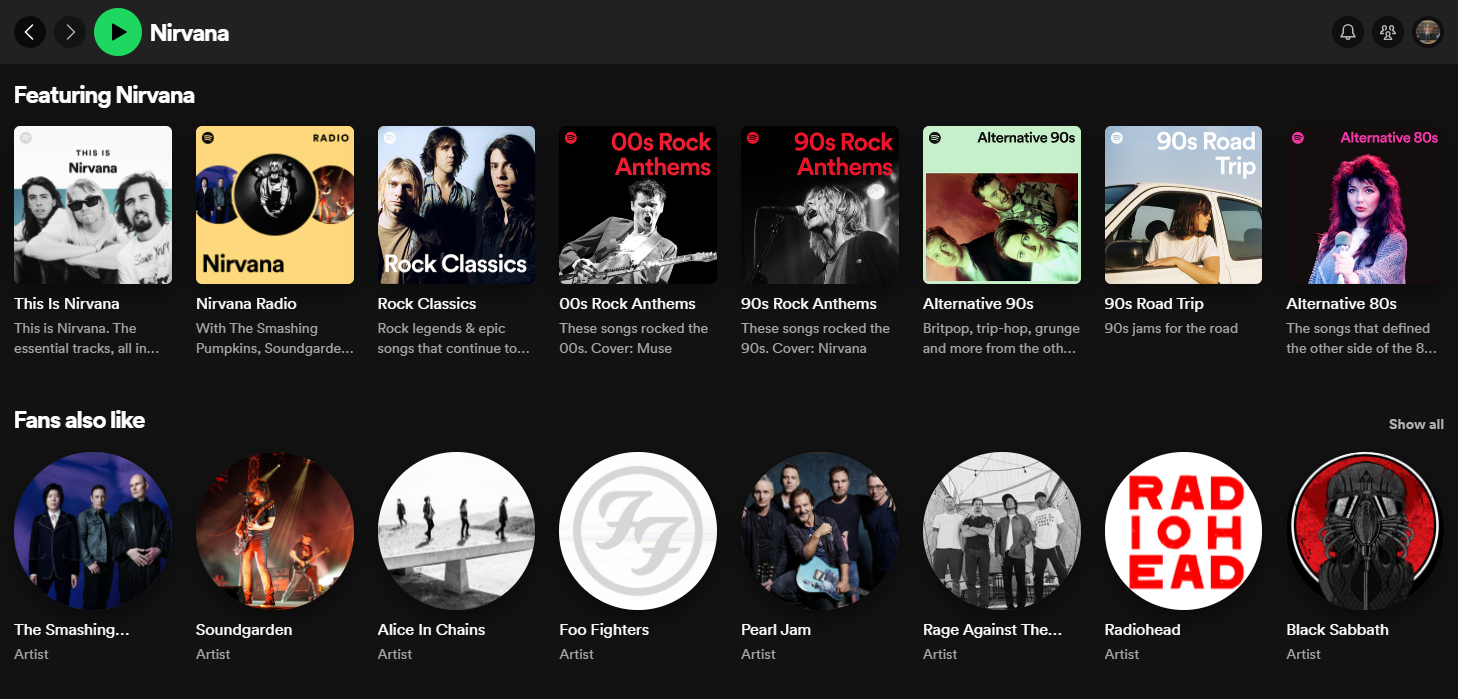Click your profile avatar icon
This screenshot has height=699, width=1458.
1428,31
